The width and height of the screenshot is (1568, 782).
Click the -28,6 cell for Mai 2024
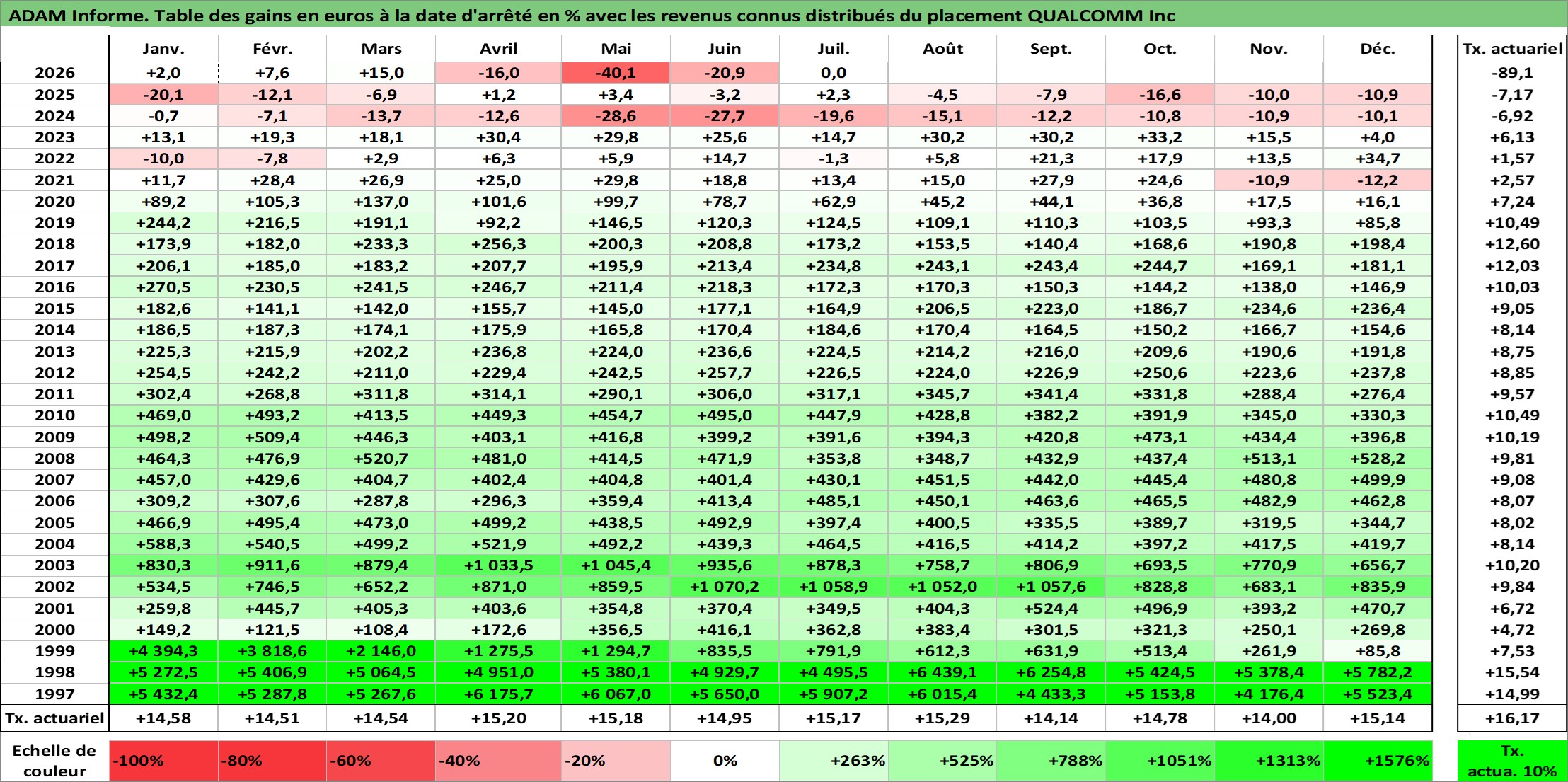click(616, 116)
